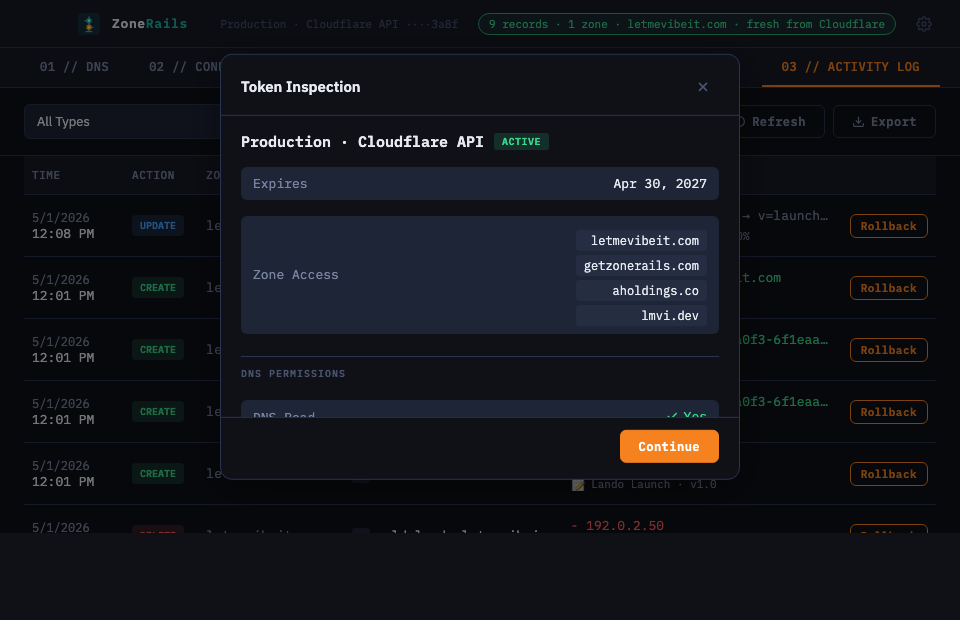Screen dimensions: 960x620
Task: Click the records status pill in header
Action: coord(686,24)
